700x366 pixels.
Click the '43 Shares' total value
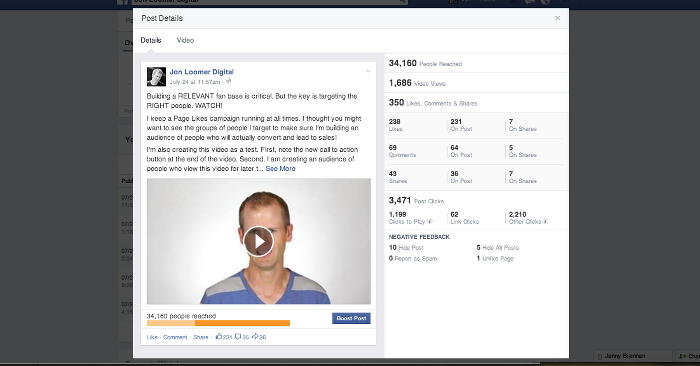click(398, 177)
